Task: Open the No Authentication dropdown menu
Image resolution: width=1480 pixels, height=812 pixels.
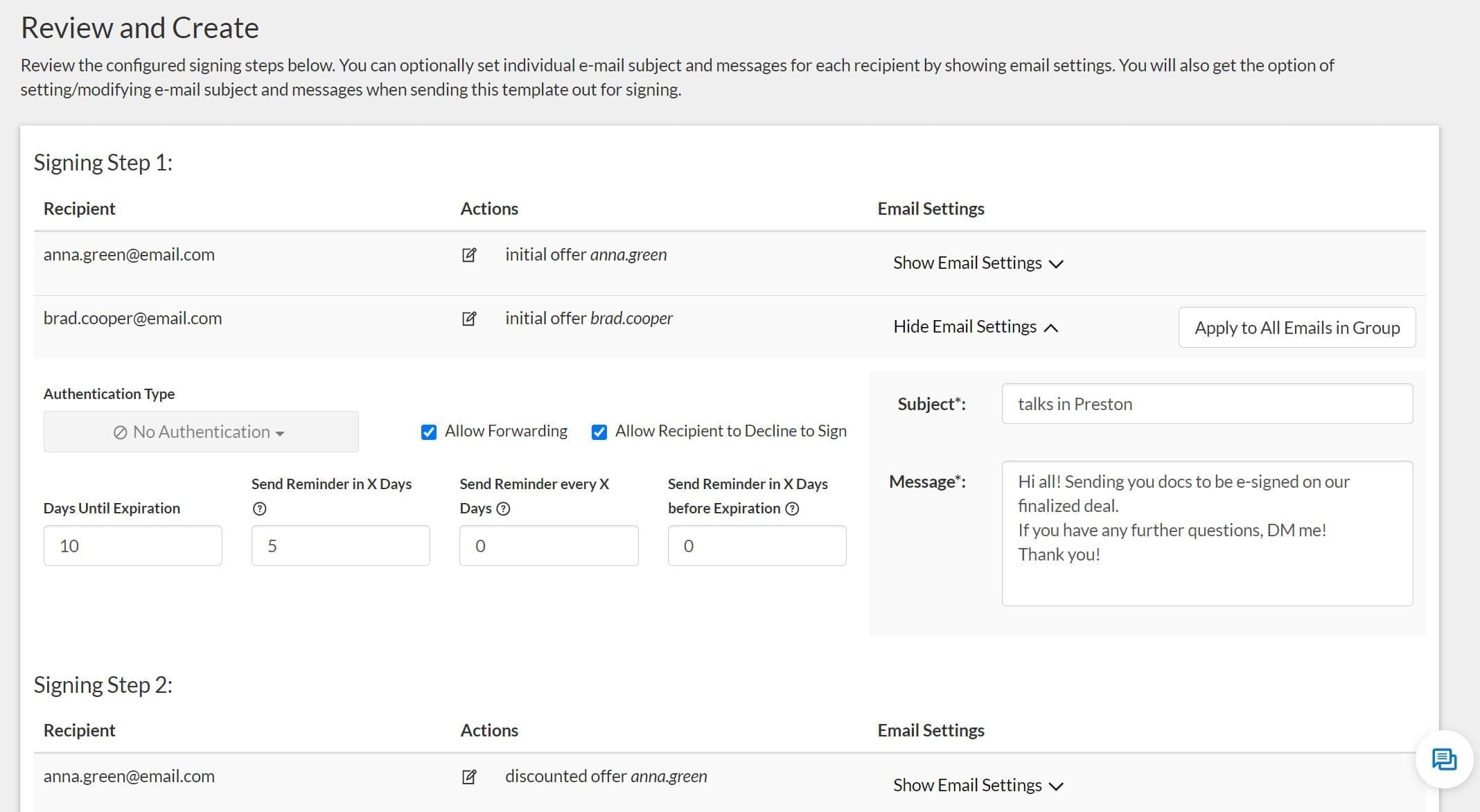Action: (200, 432)
